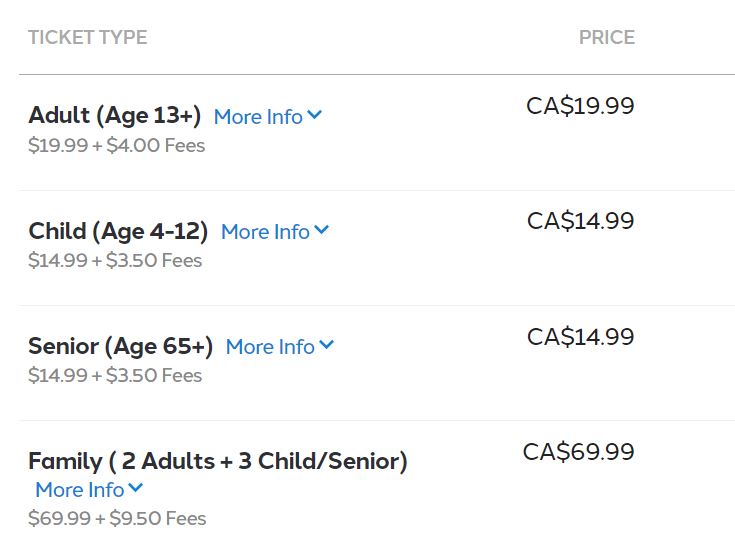The image size is (735, 554).
Task: Expand More Info for Child ticket
Action: tap(265, 231)
